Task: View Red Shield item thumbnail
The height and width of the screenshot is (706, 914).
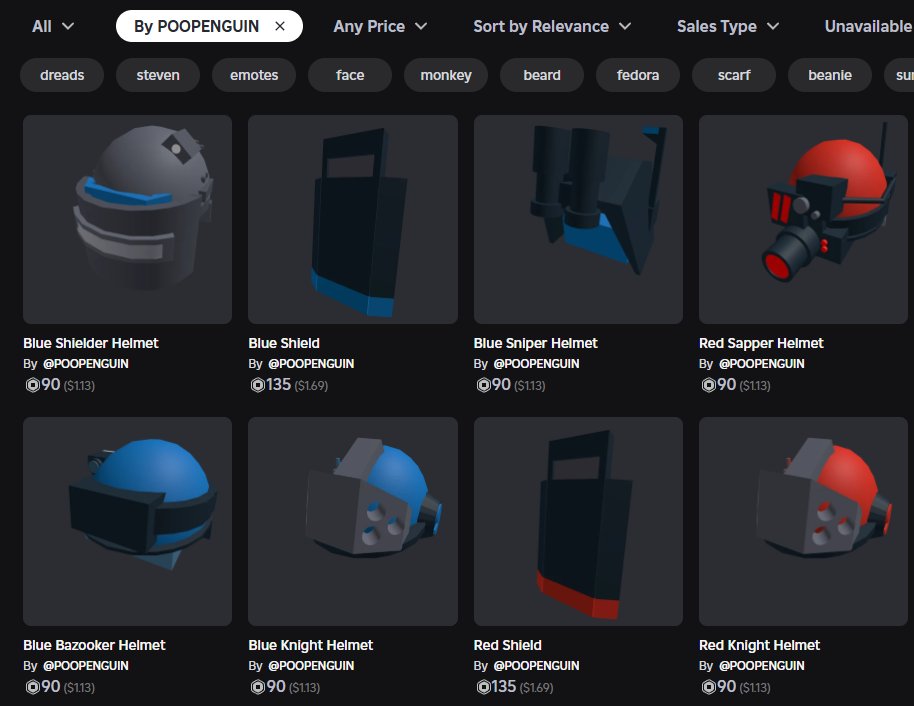Action: pos(578,521)
